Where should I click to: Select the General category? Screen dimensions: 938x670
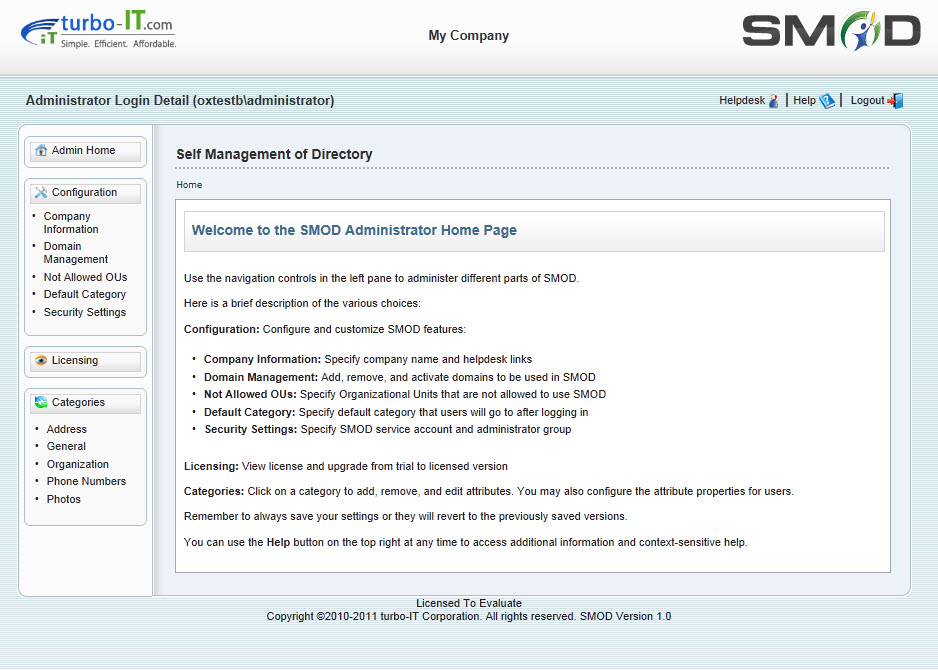[x=66, y=446]
